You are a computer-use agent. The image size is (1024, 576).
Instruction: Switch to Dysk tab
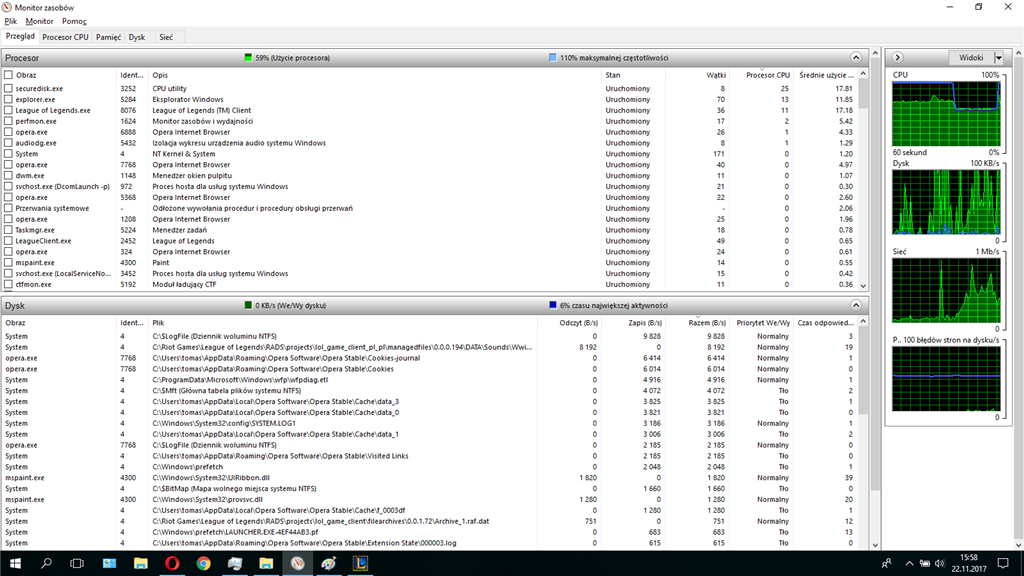pos(136,37)
